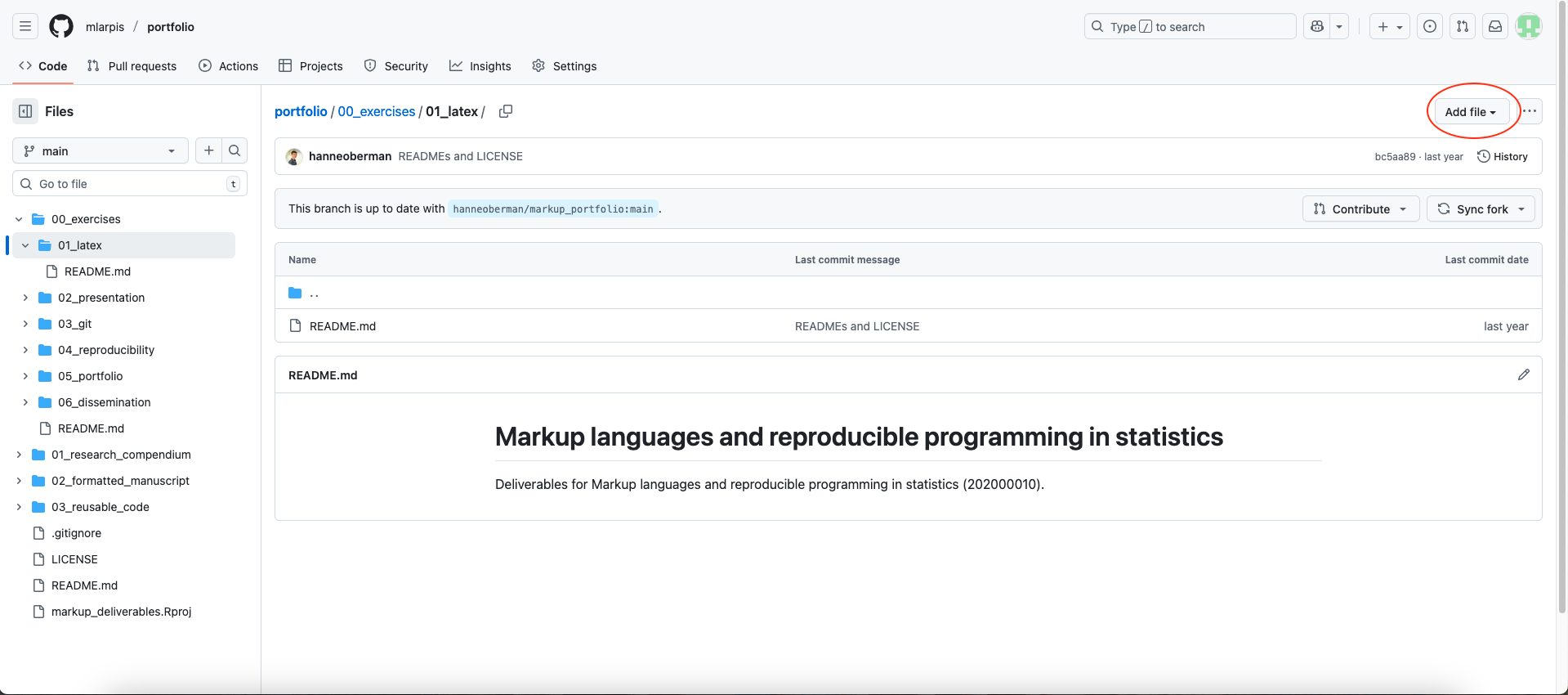Click the search files magnifier icon
This screenshot has width=1568, height=695.
[x=235, y=150]
